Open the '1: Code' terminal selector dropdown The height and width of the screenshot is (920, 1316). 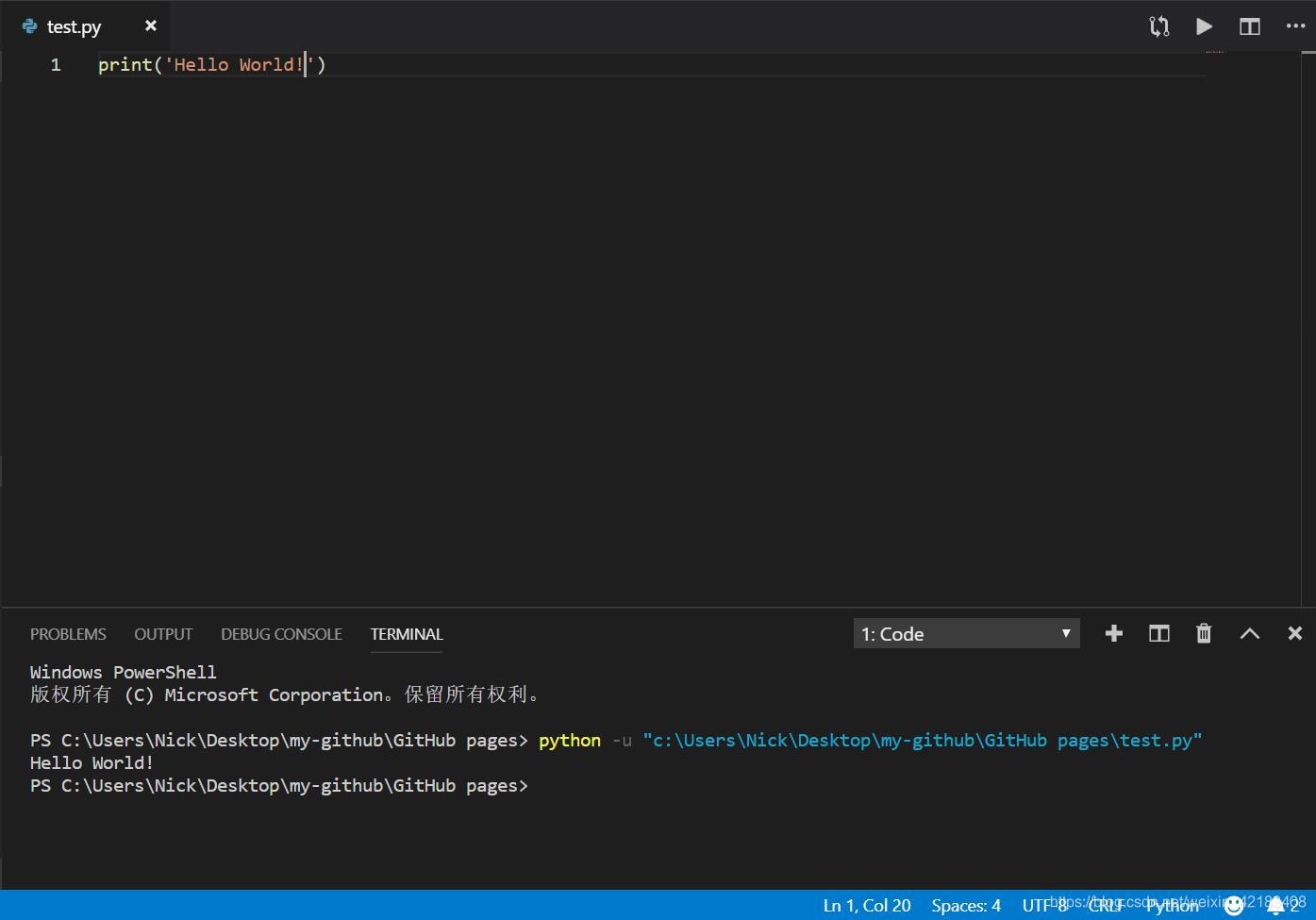(967, 634)
